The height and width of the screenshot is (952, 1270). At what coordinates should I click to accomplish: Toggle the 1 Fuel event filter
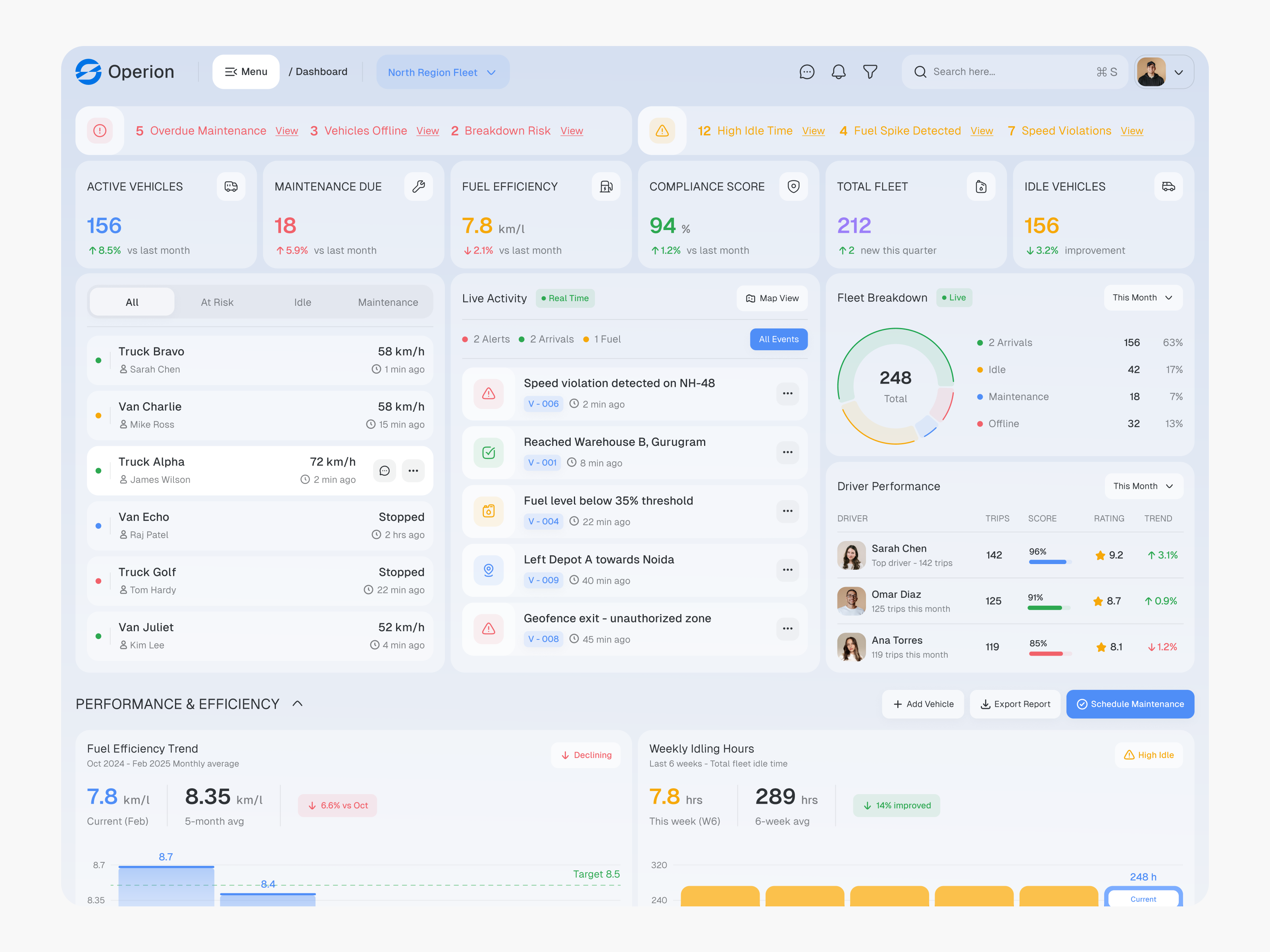point(601,339)
